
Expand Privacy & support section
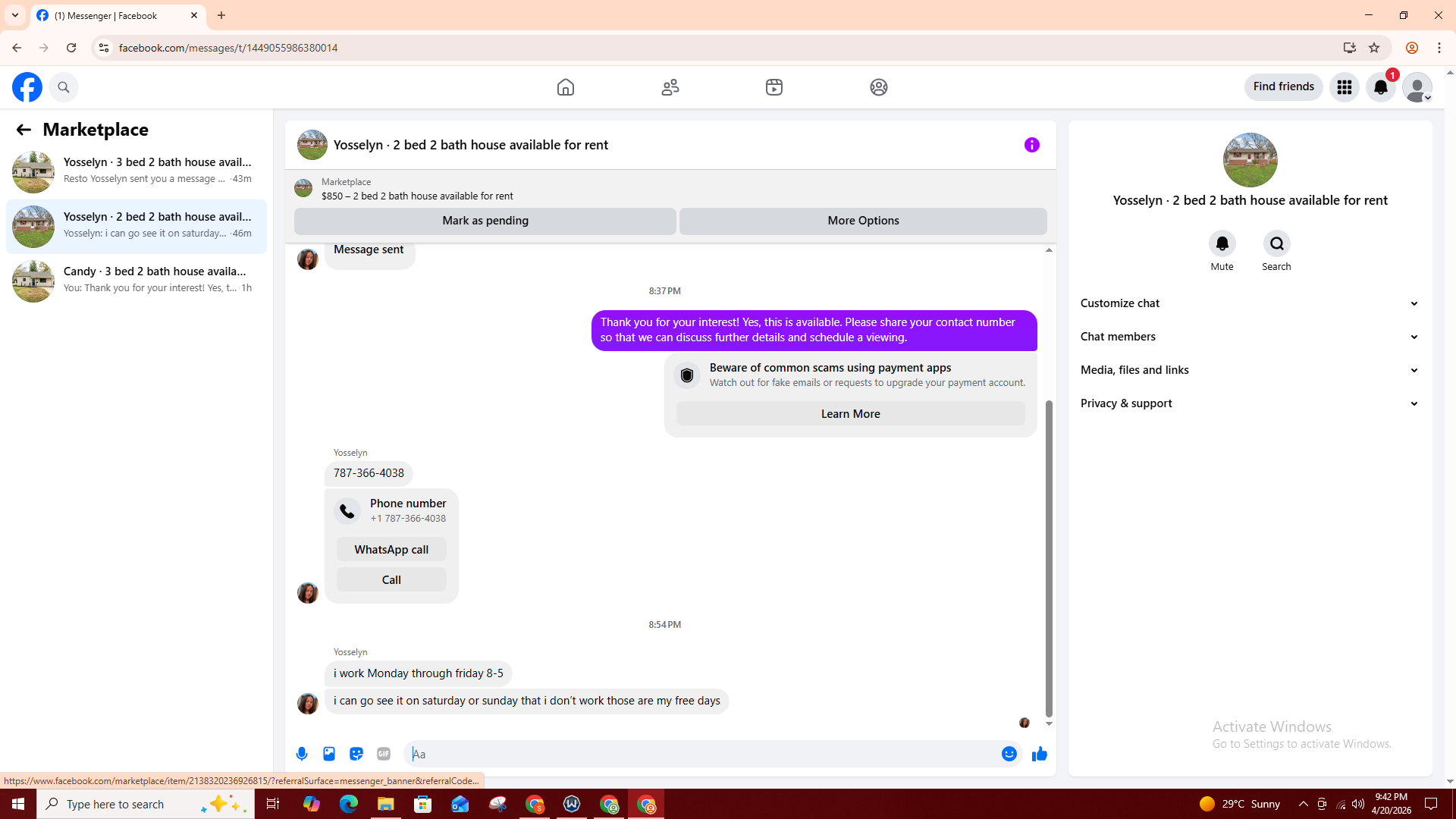(1250, 403)
